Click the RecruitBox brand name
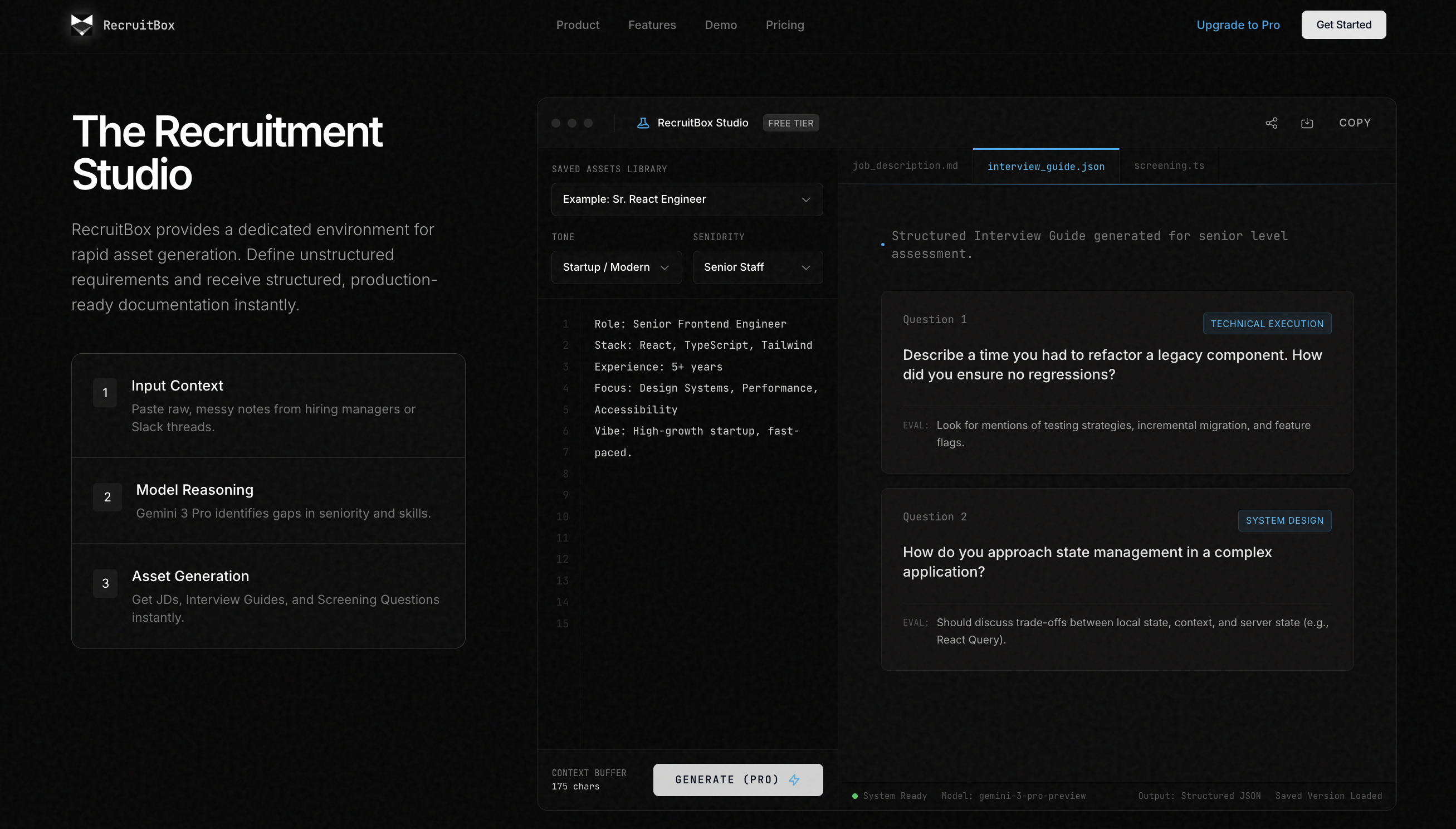 [139, 25]
